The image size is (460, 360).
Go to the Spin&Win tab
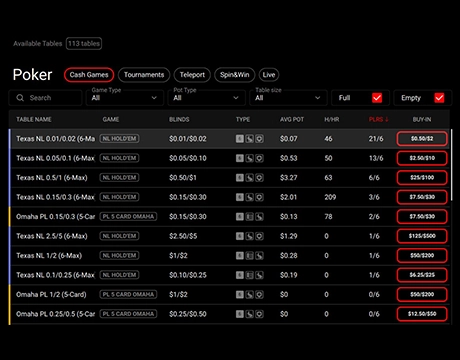point(235,75)
